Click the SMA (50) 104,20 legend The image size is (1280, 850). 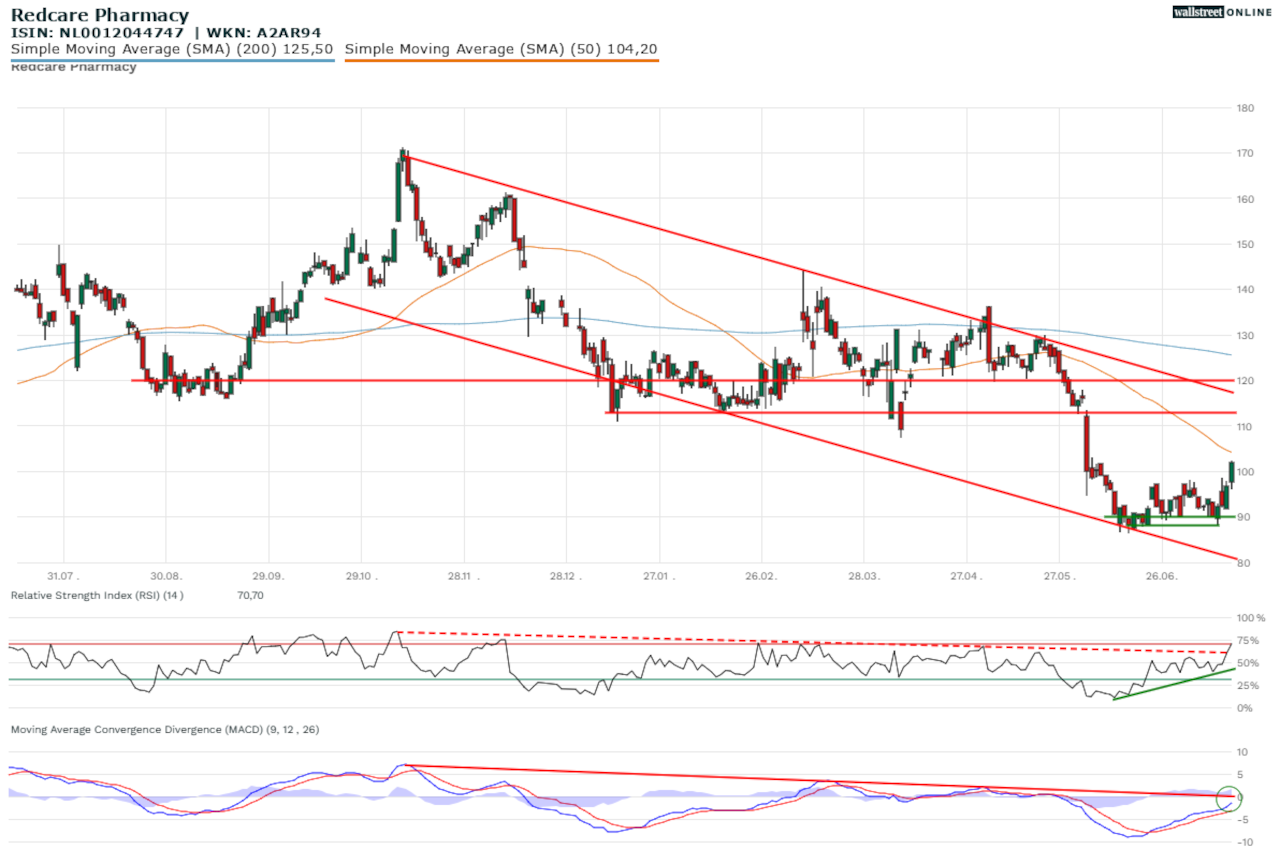pos(501,48)
